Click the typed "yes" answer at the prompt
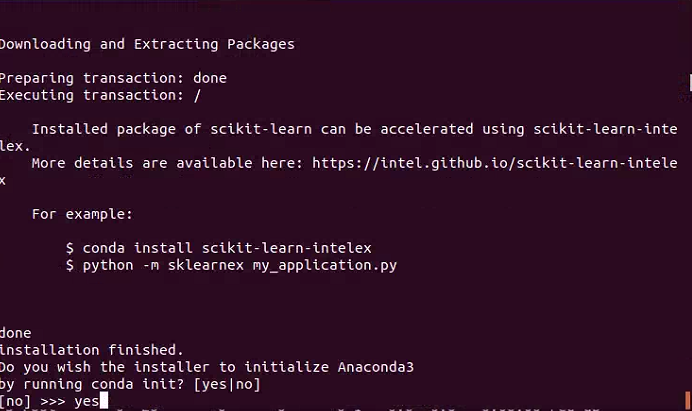Viewport: 692px width, 411px height. tap(86, 402)
